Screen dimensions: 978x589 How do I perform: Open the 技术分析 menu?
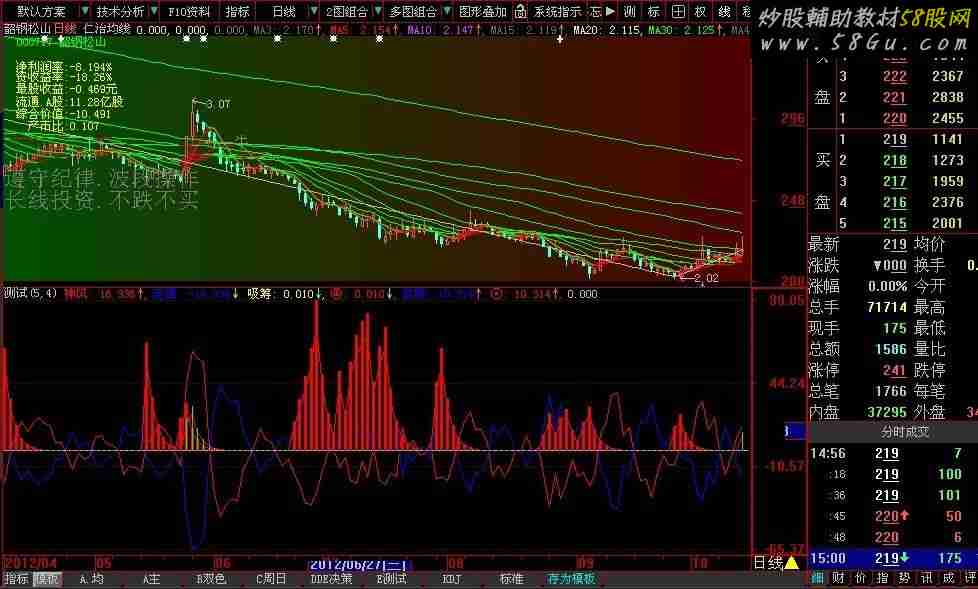120,11
